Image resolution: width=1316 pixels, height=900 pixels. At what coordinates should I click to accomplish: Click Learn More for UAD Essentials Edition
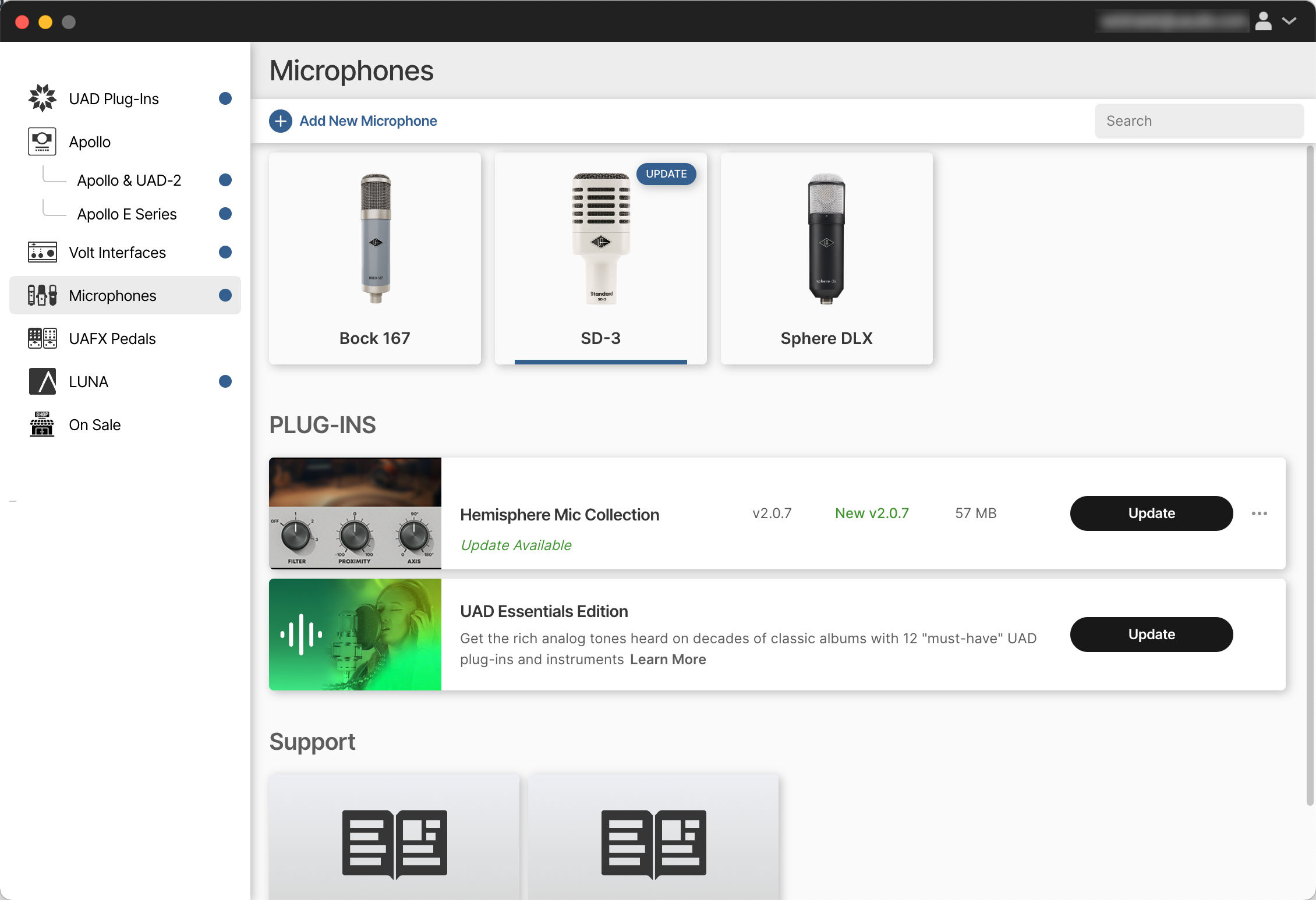[667, 659]
